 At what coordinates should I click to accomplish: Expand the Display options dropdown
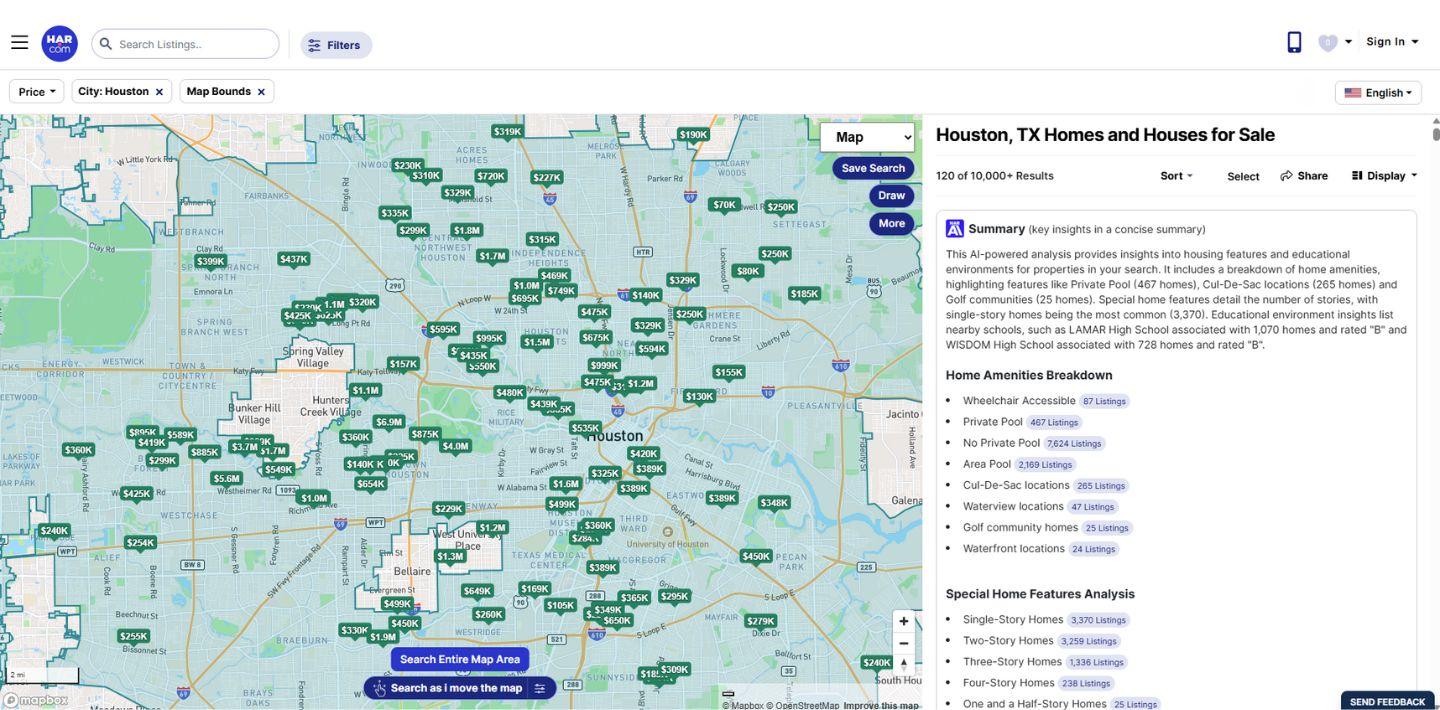click(1385, 176)
